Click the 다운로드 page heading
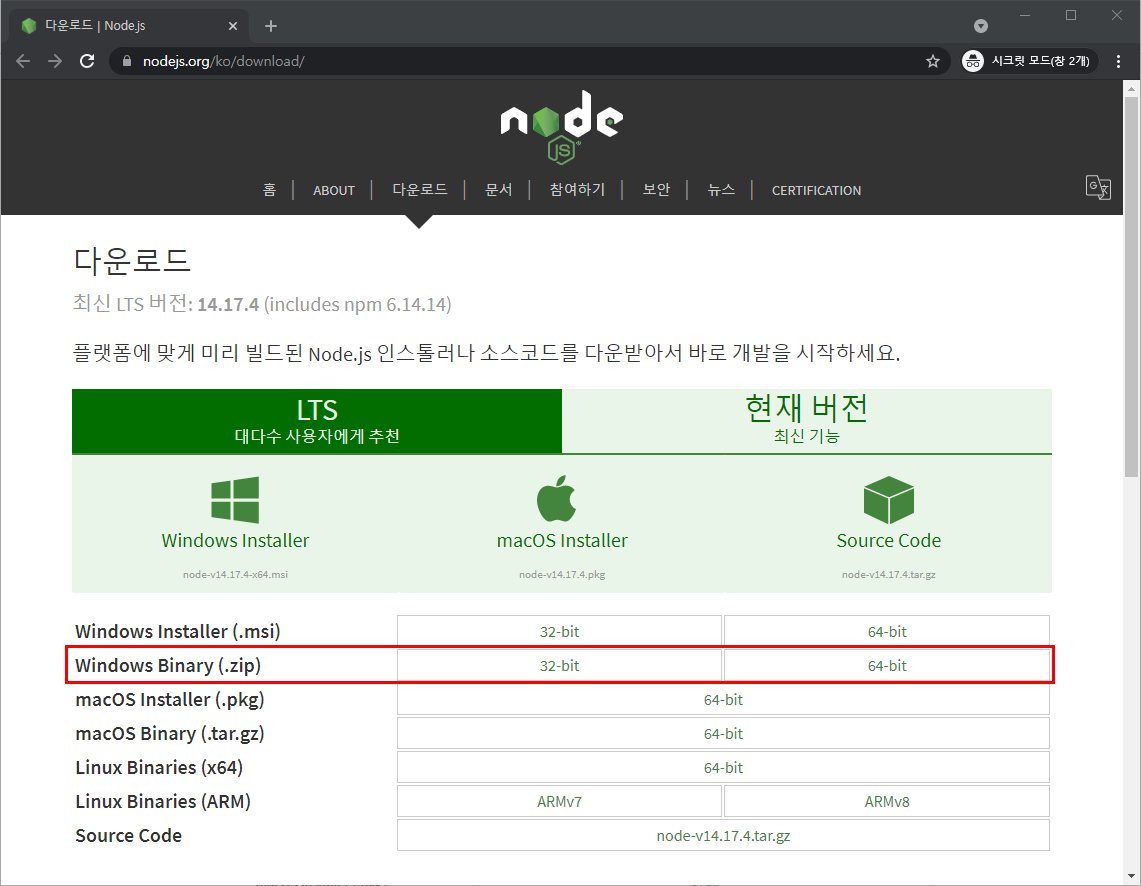 132,260
